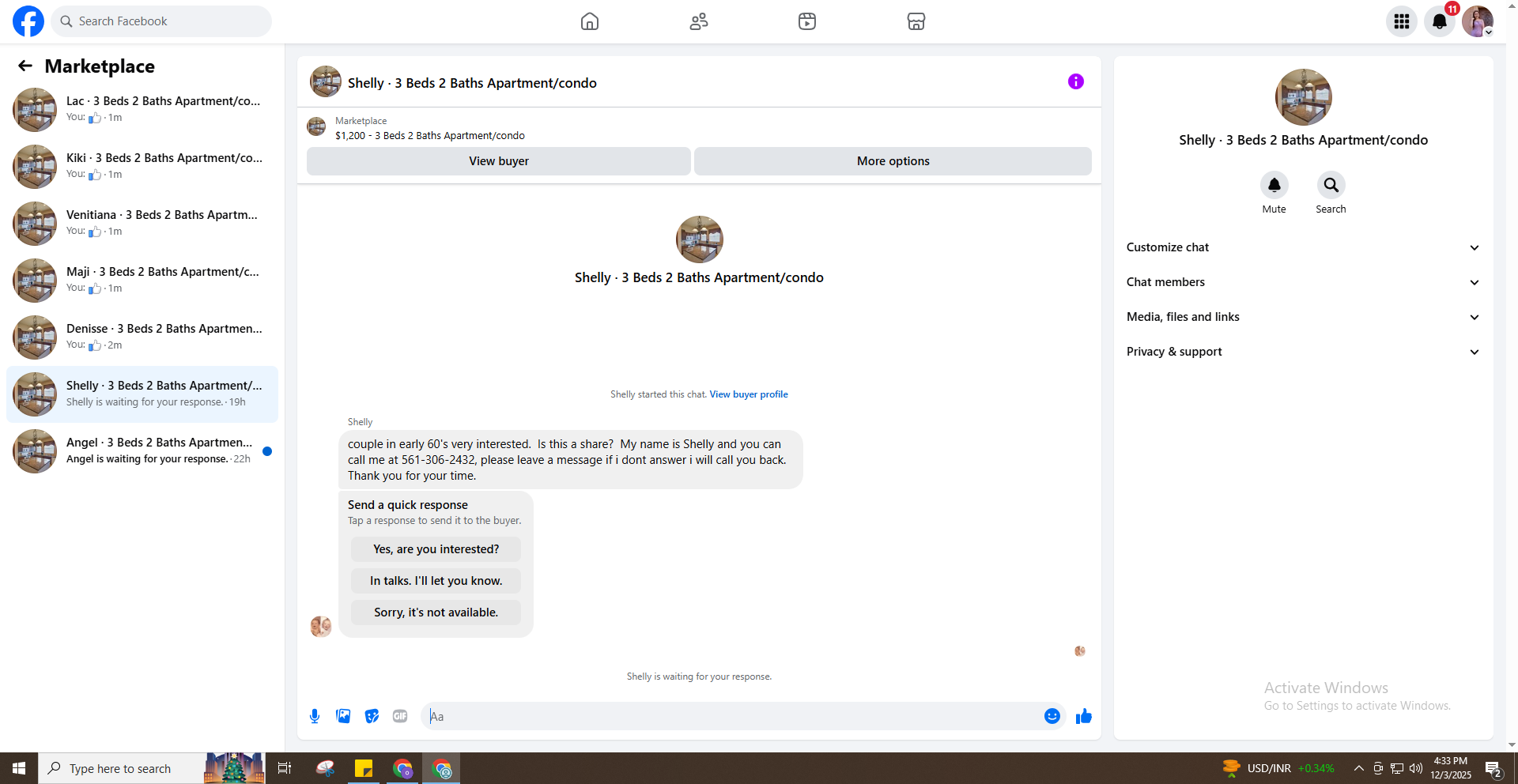The width and height of the screenshot is (1518, 784).
Task: Open the emoji picker in message box
Action: coord(1052,716)
